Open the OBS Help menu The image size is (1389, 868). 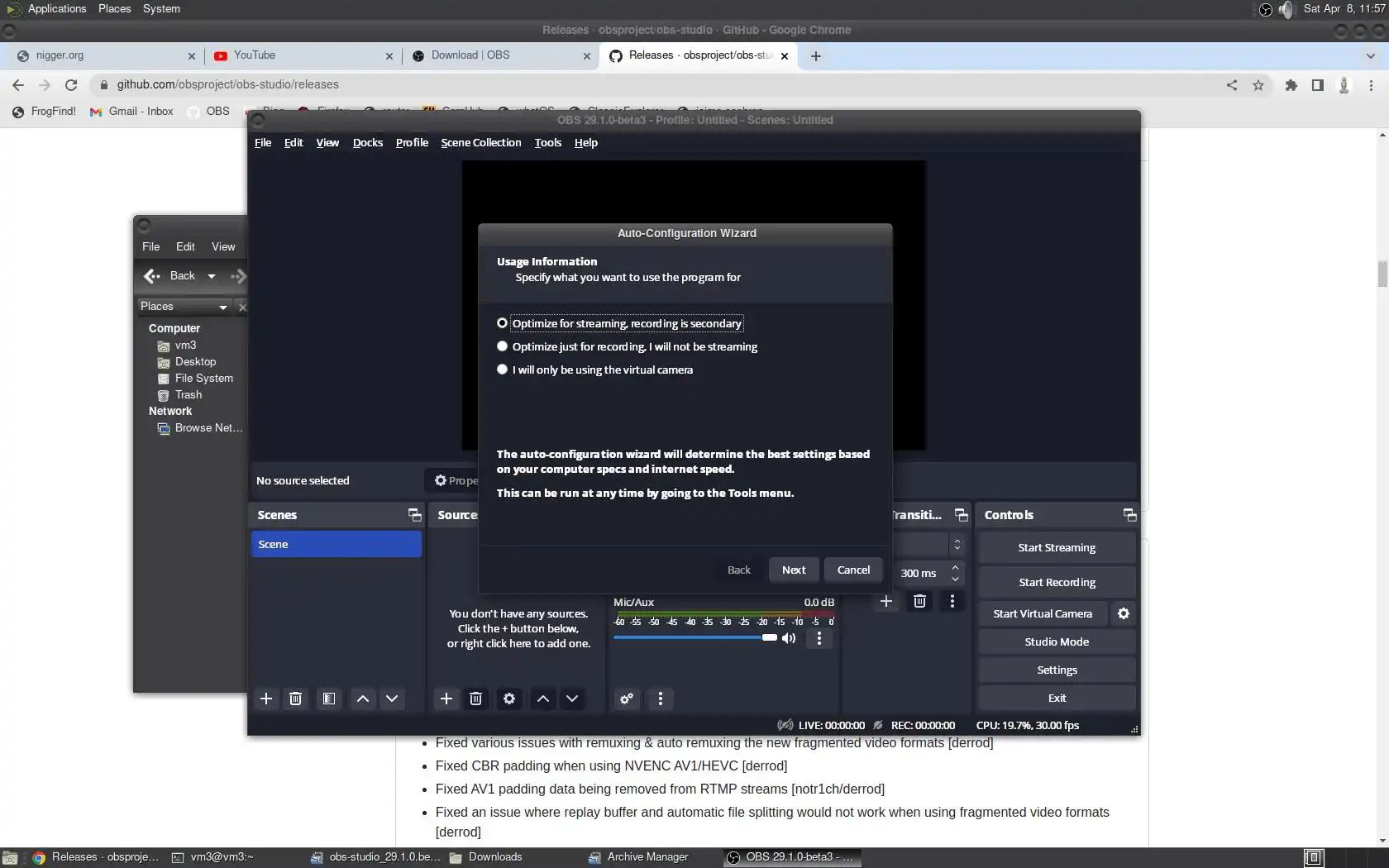coord(586,142)
